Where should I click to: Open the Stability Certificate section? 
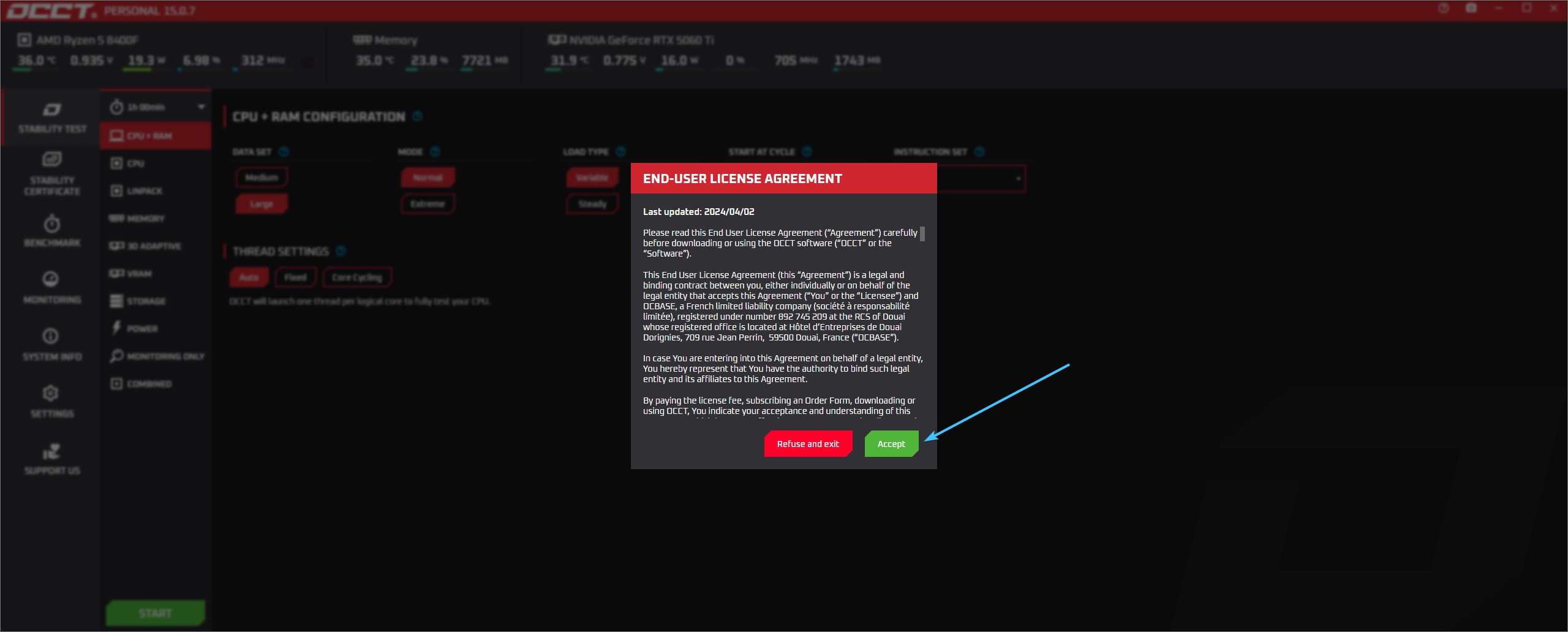coord(52,174)
